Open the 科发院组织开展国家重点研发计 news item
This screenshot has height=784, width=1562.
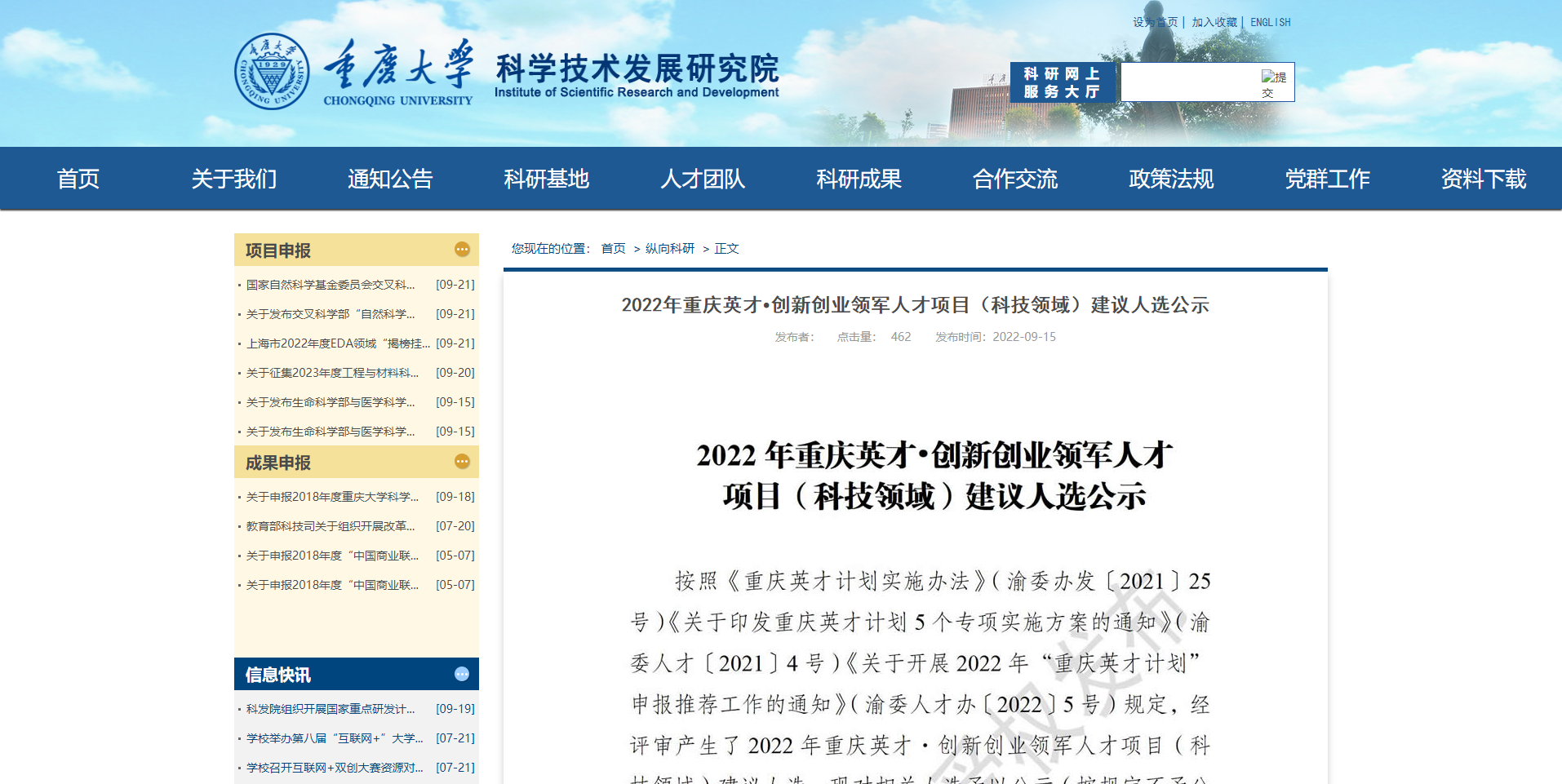click(x=331, y=709)
